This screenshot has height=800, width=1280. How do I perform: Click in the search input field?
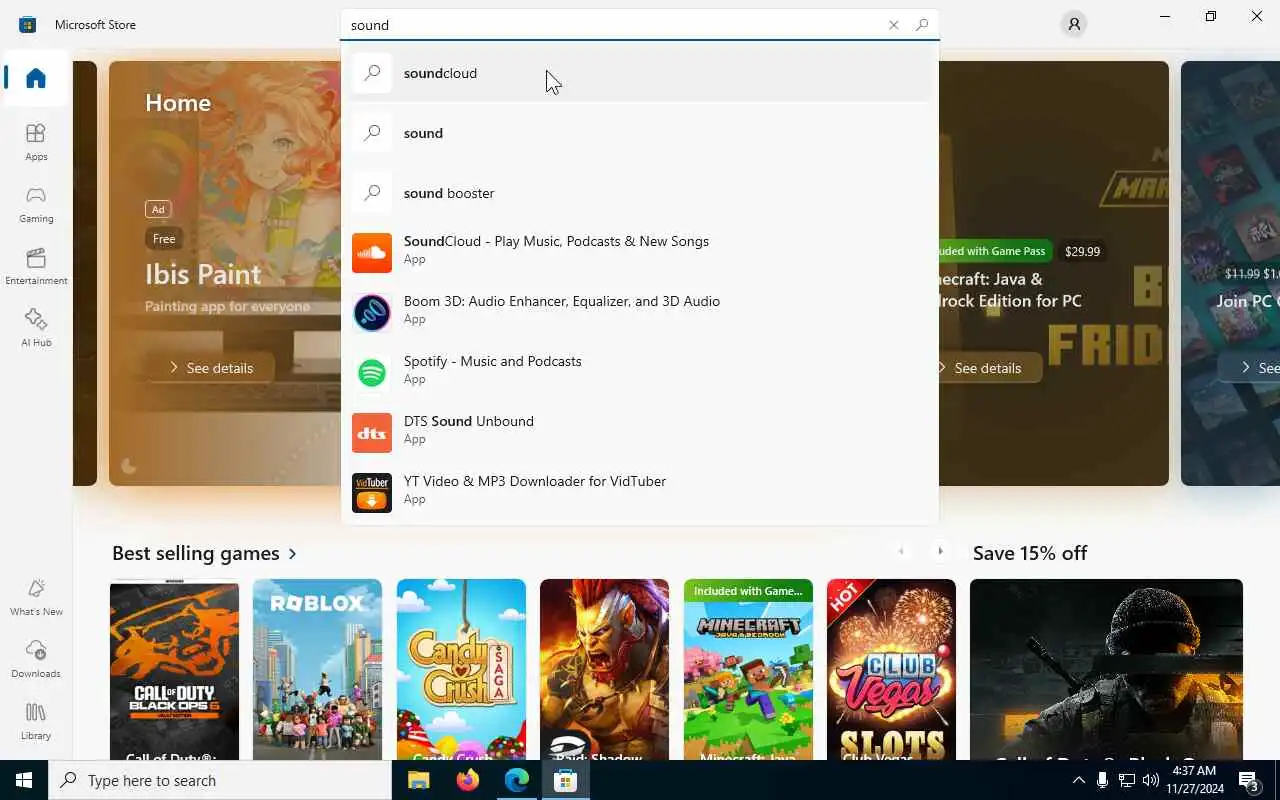610,25
